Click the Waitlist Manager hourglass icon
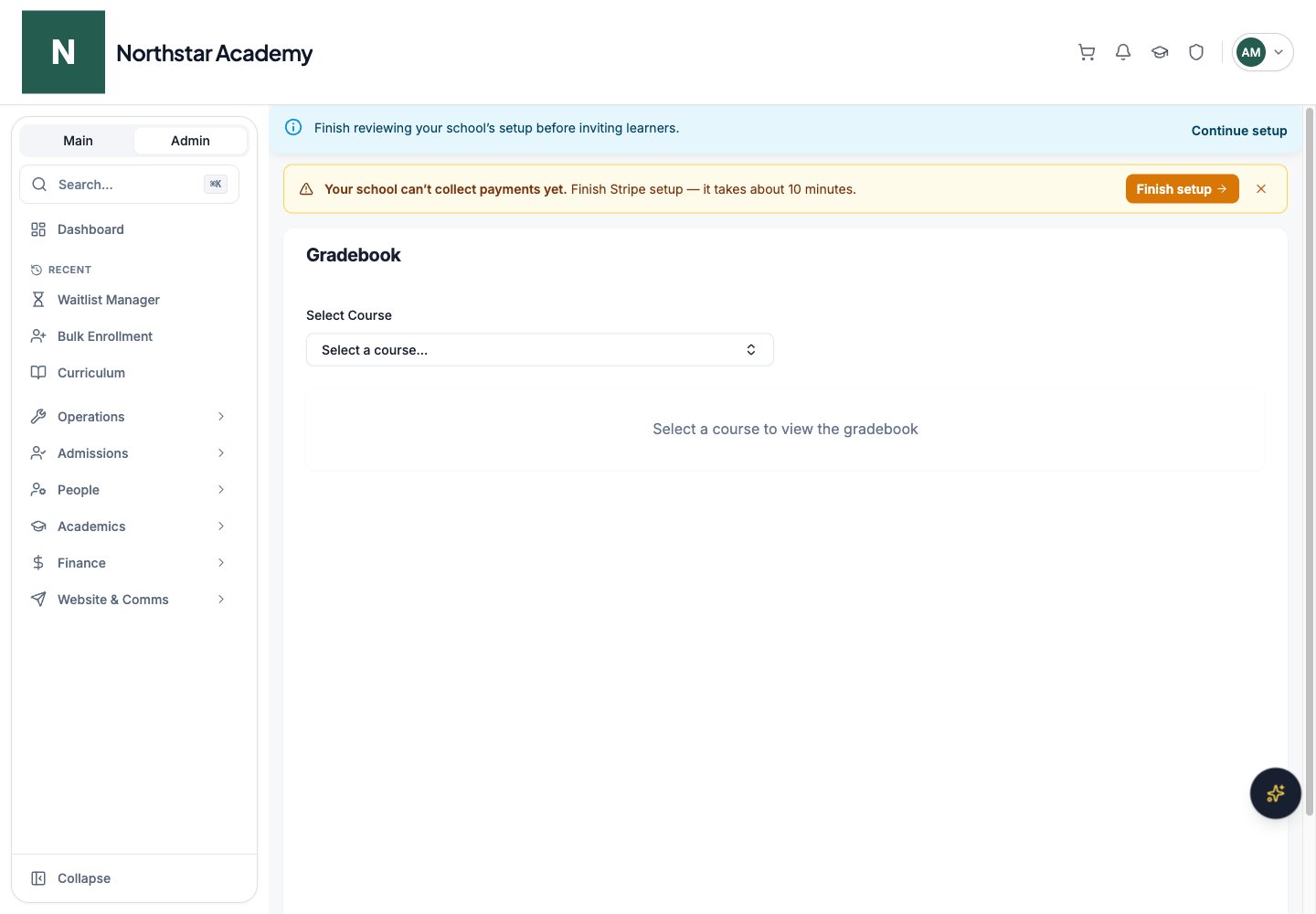 [x=38, y=300]
